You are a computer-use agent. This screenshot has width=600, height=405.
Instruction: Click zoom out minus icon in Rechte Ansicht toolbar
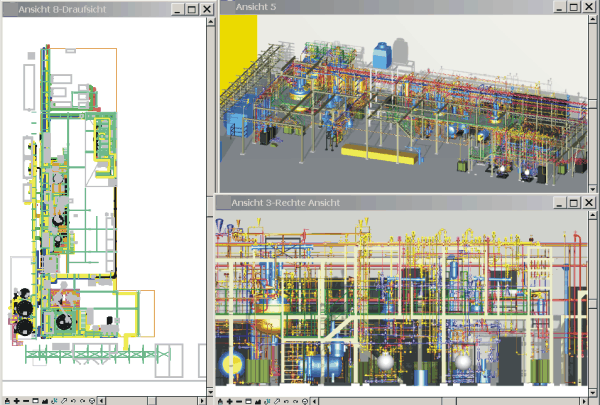pos(239,401)
